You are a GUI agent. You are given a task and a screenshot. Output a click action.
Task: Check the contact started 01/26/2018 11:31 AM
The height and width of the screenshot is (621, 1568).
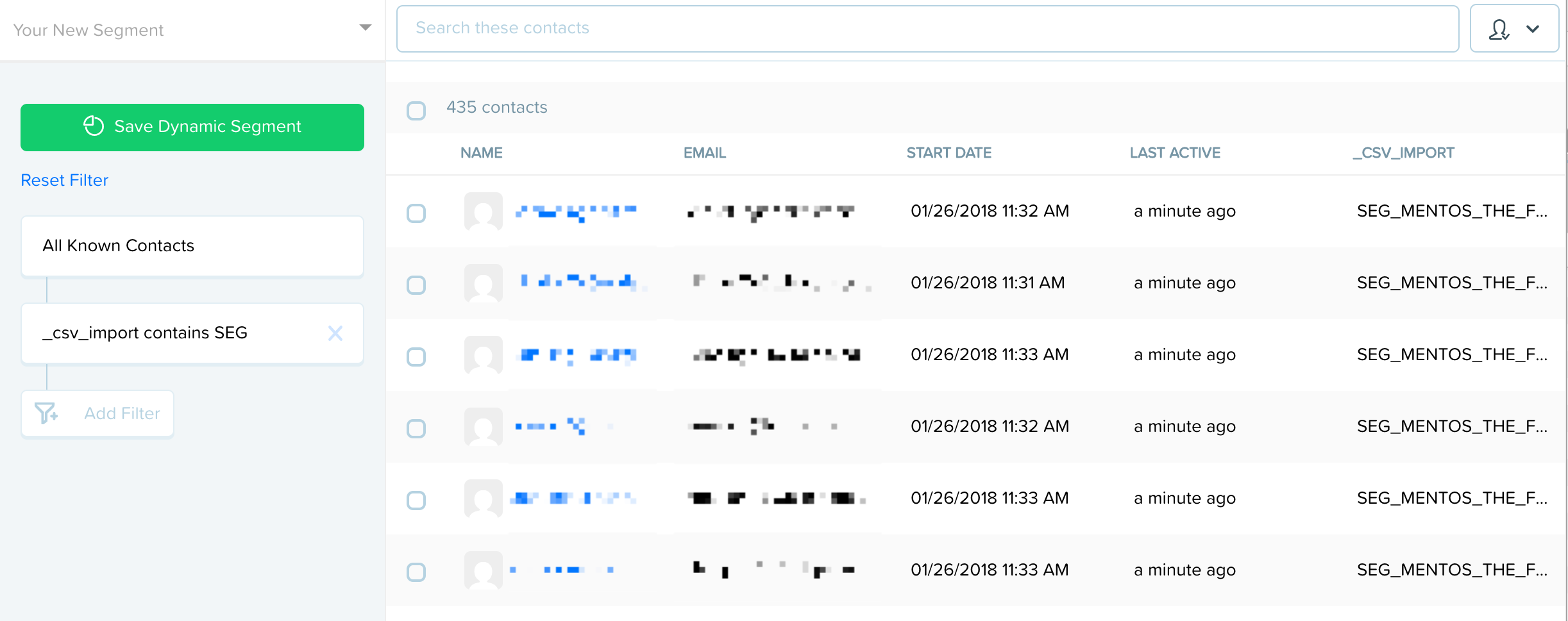point(416,285)
